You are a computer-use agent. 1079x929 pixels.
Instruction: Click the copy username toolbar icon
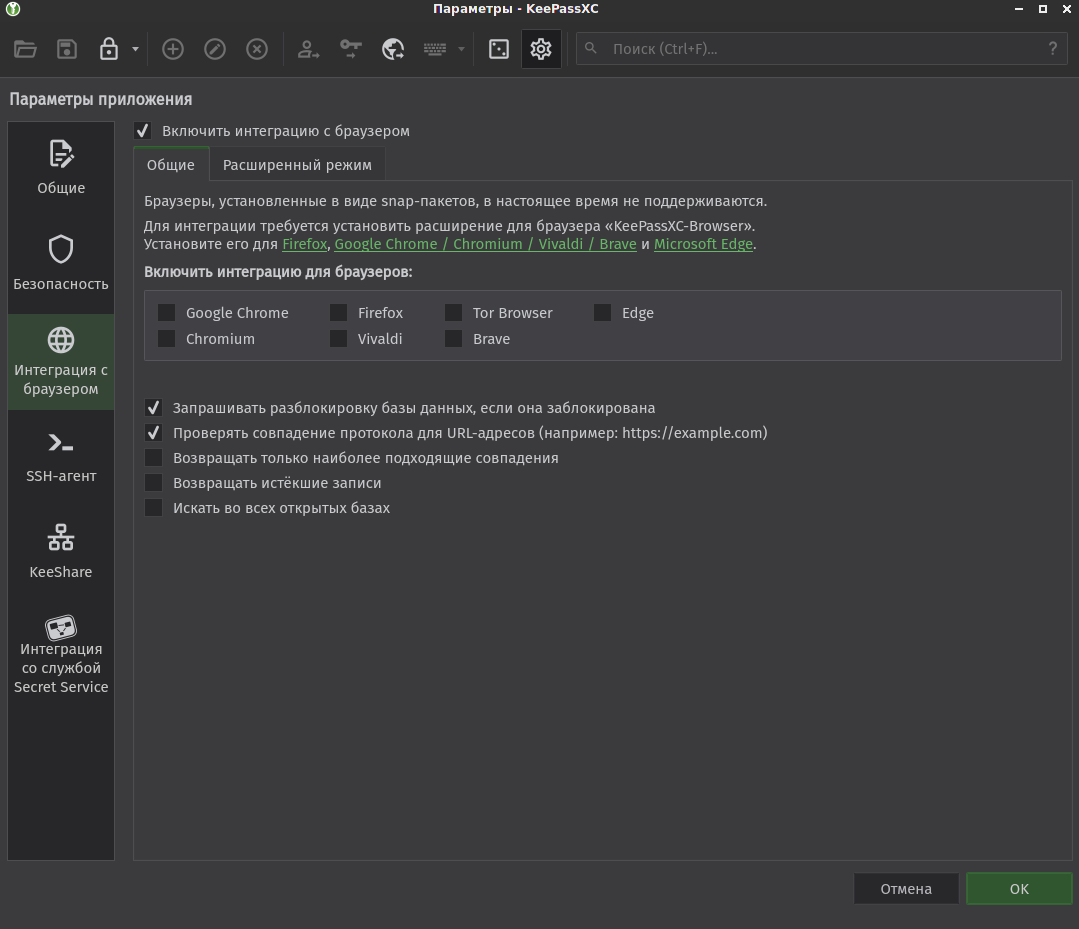click(x=308, y=48)
